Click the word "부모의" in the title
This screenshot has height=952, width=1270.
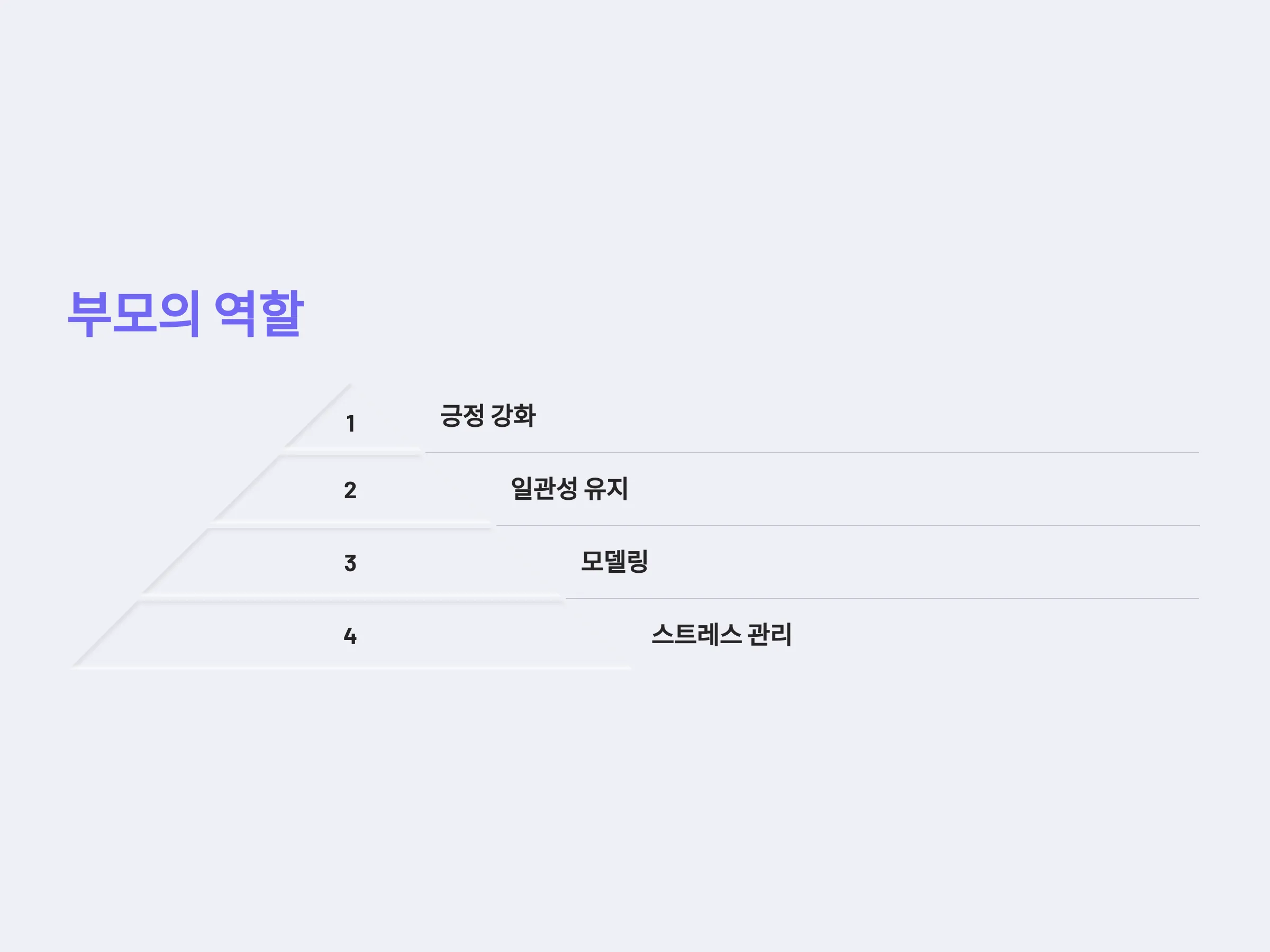click(134, 313)
